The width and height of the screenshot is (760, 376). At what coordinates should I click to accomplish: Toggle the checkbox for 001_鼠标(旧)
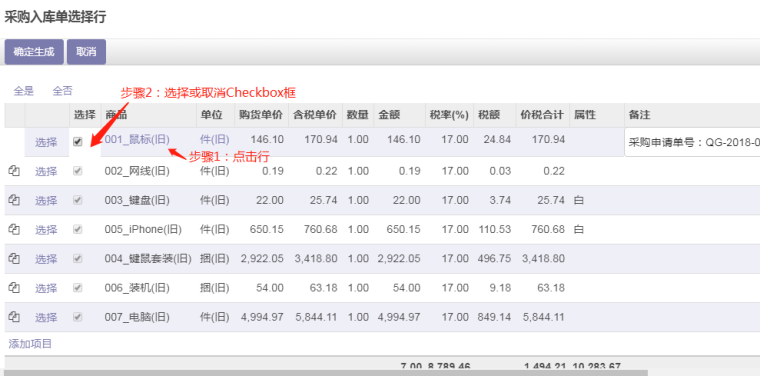[78, 141]
